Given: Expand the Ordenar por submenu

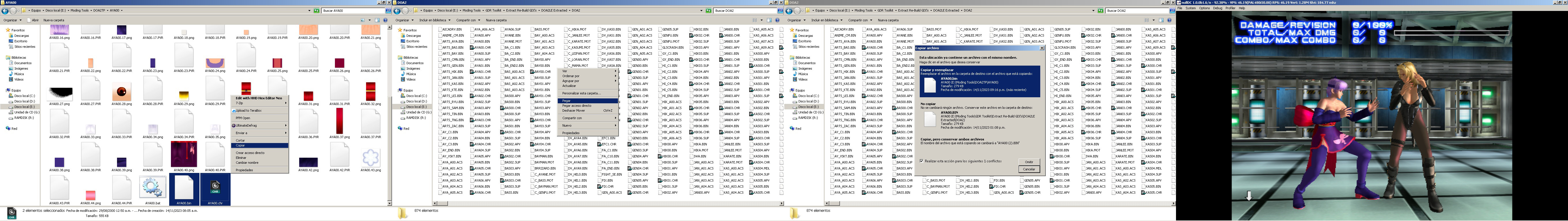Looking at the screenshot, I should (587, 76).
